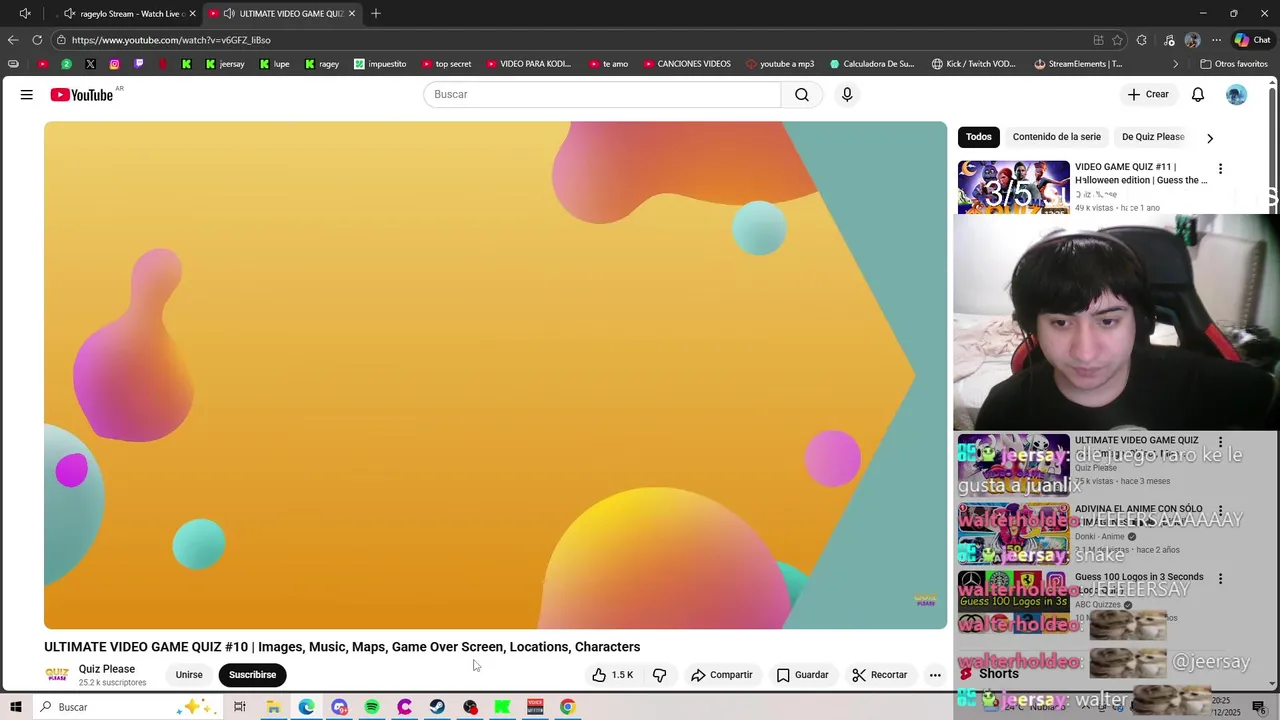
Task: Select the Todos filter chip
Action: pos(979,137)
